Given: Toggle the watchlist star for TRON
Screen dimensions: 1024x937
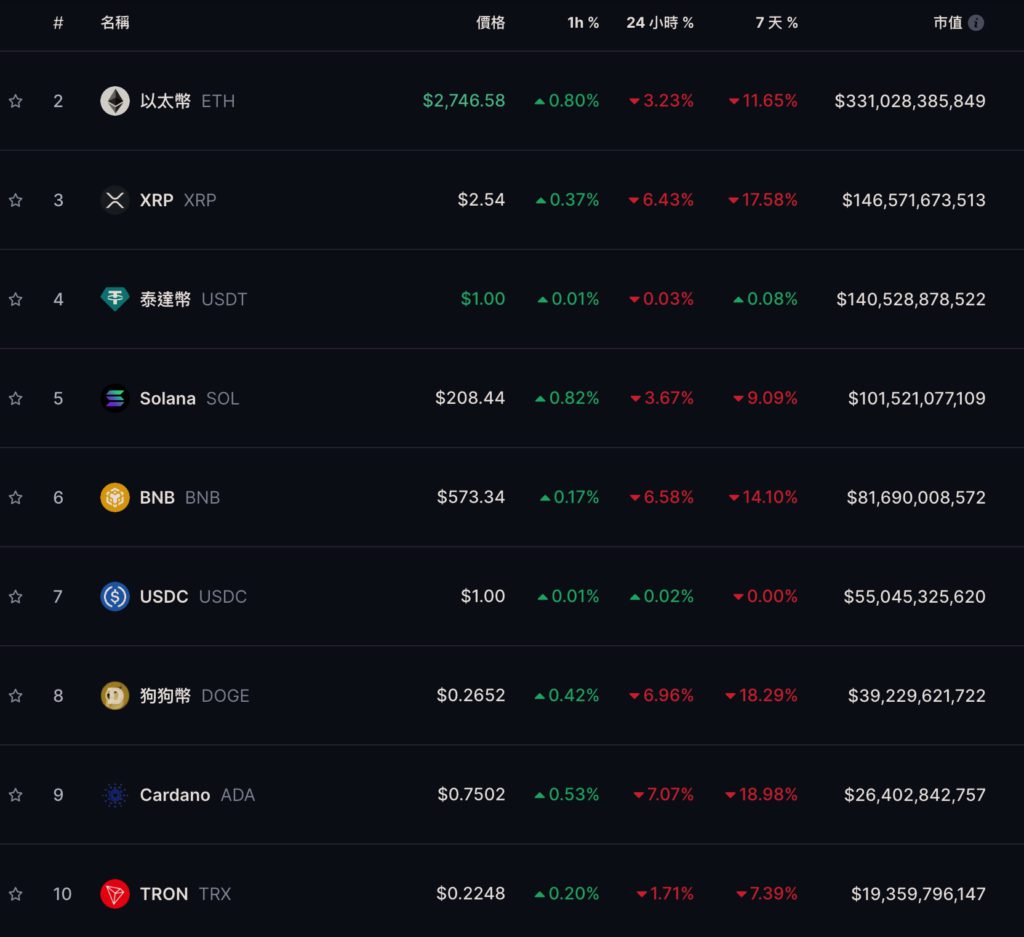Looking at the screenshot, I should coord(16,894).
